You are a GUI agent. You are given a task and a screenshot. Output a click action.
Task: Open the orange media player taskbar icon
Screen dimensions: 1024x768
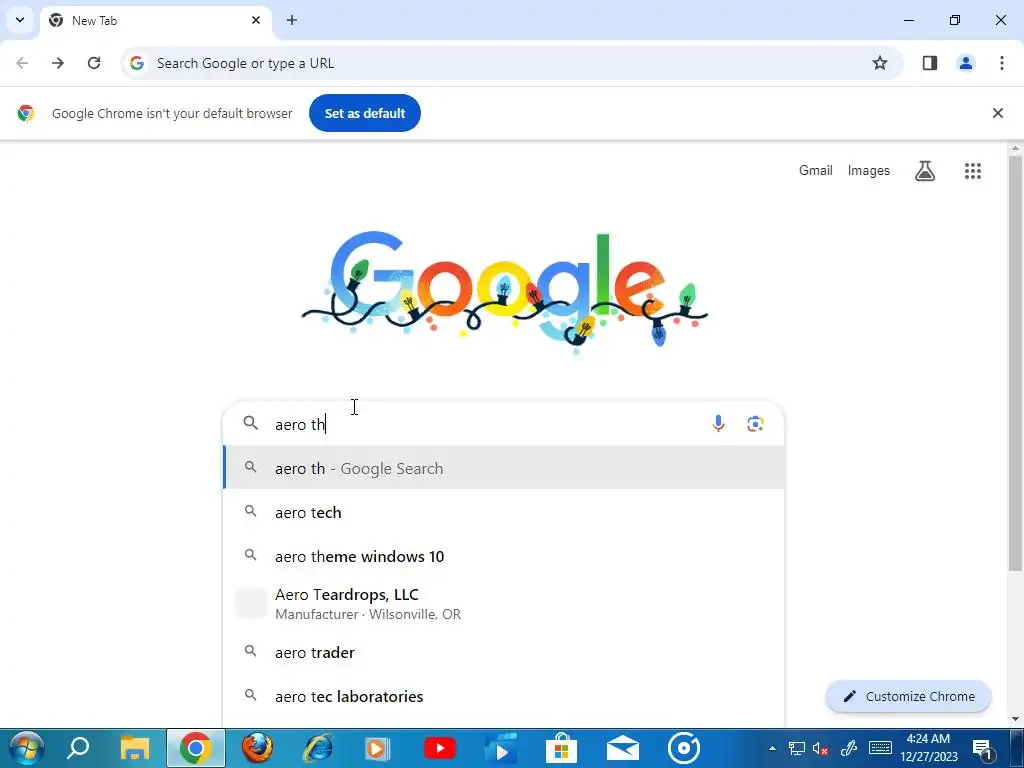[x=378, y=748]
